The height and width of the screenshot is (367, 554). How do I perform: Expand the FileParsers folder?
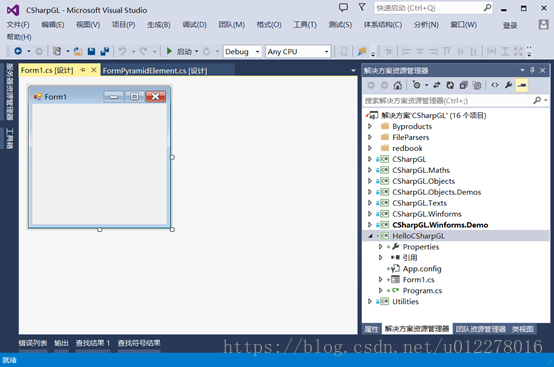(x=370, y=137)
